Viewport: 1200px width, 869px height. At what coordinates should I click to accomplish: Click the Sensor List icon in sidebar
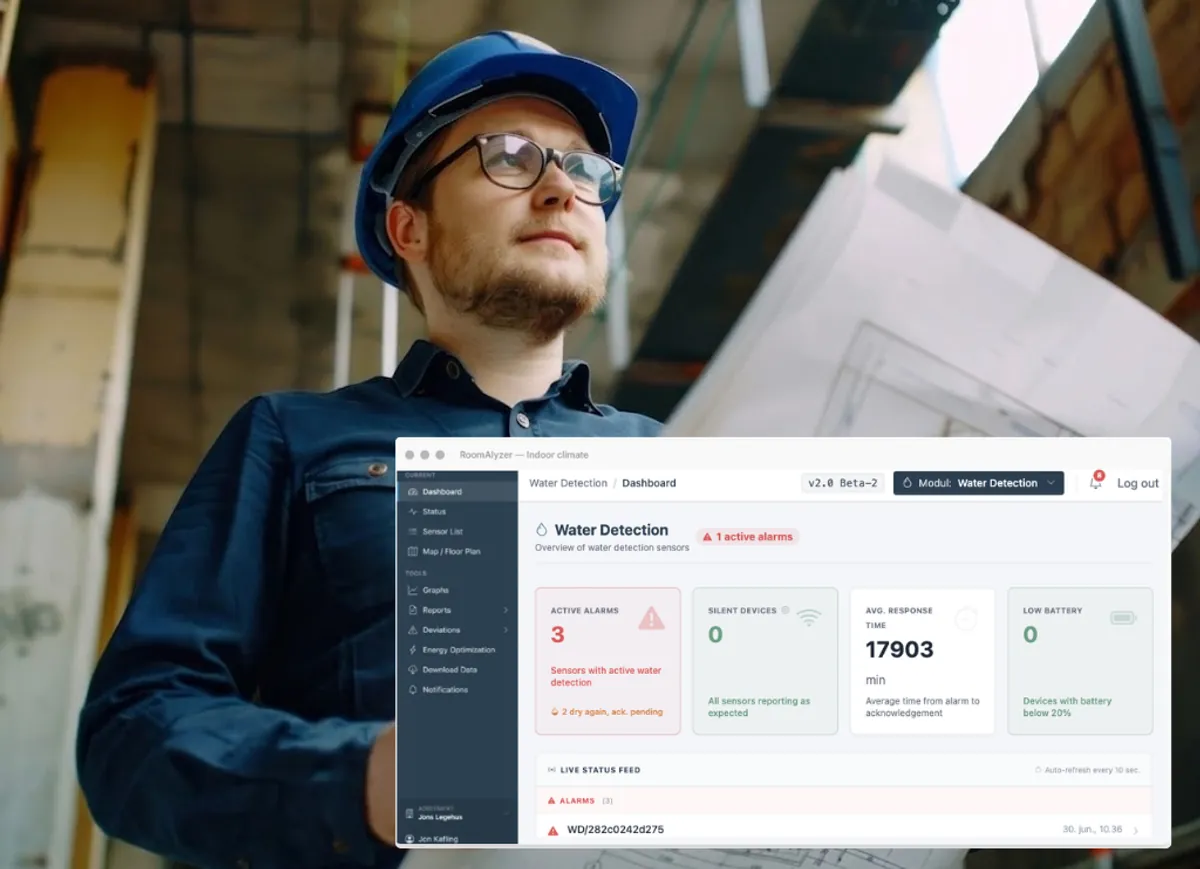[x=412, y=532]
